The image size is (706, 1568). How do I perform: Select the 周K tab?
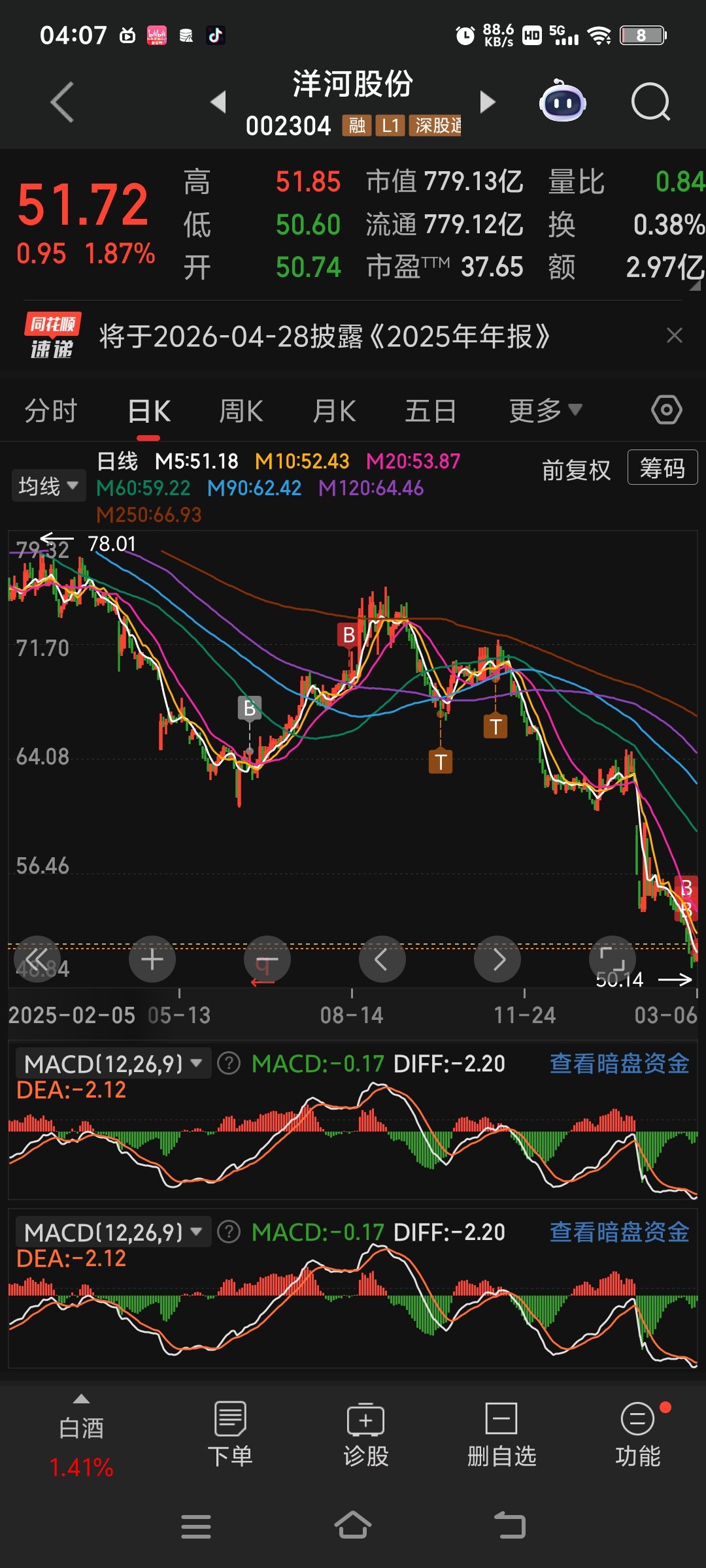241,411
